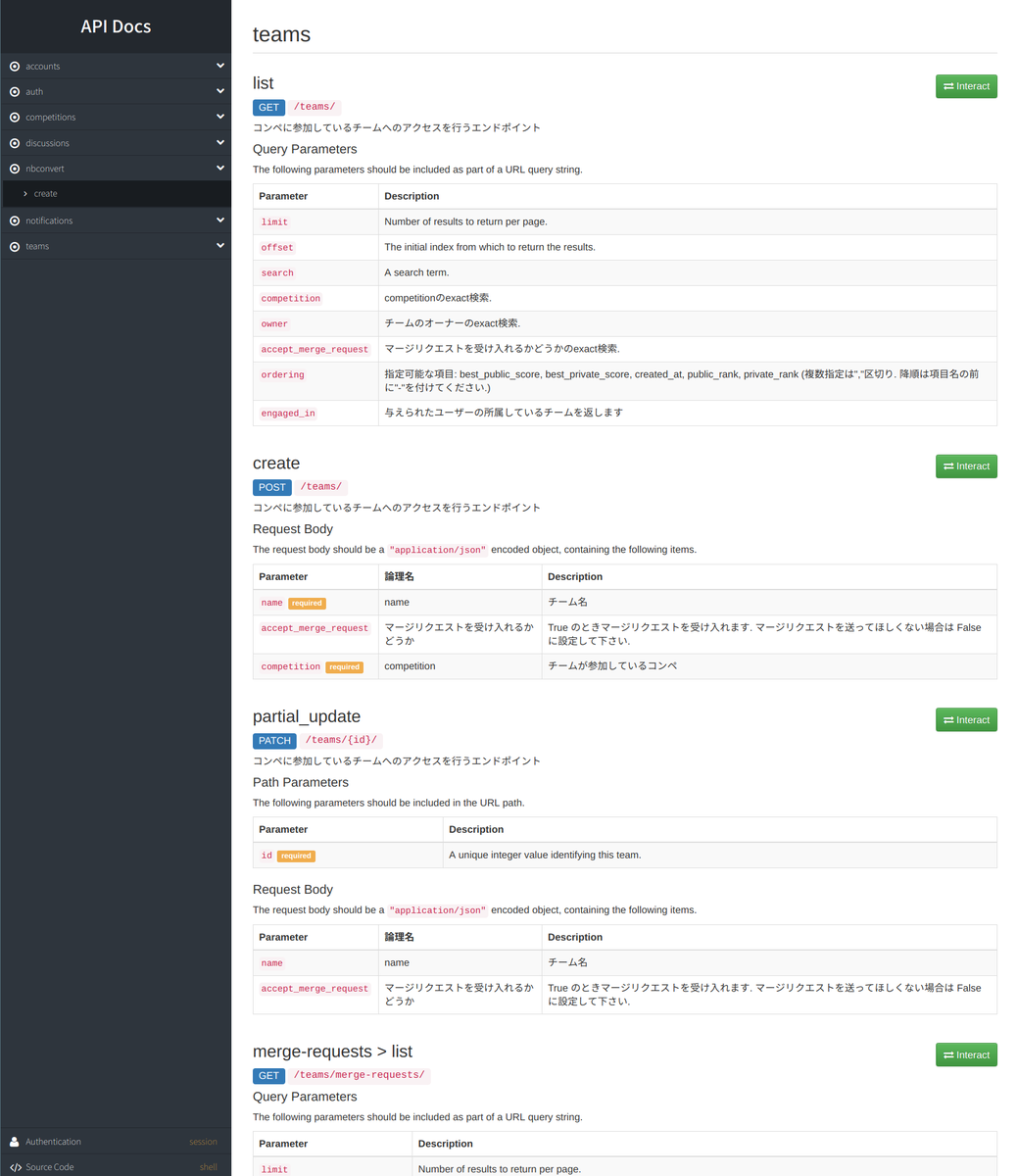Click the POST badge of create endpoint

coord(272,487)
